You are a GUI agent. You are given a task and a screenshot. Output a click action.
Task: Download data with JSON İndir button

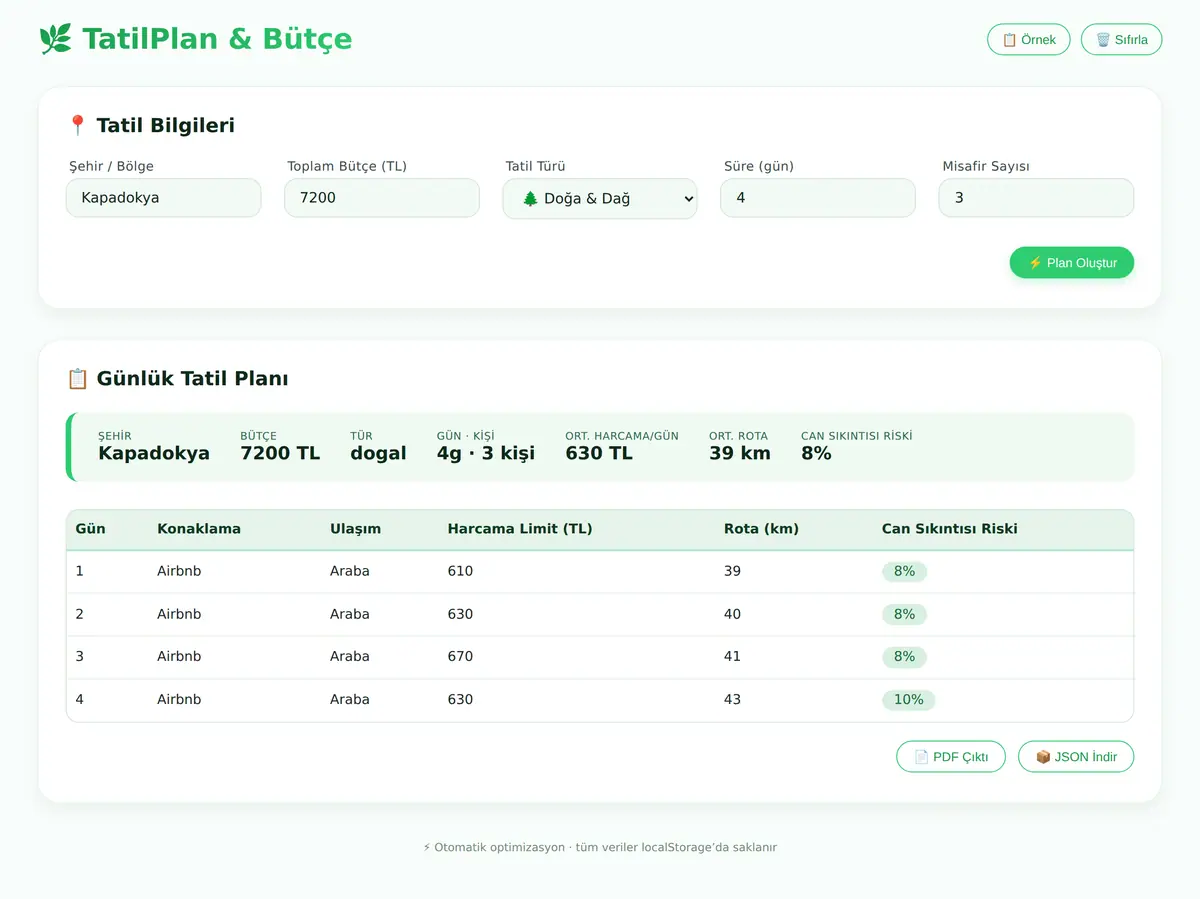[1076, 757]
